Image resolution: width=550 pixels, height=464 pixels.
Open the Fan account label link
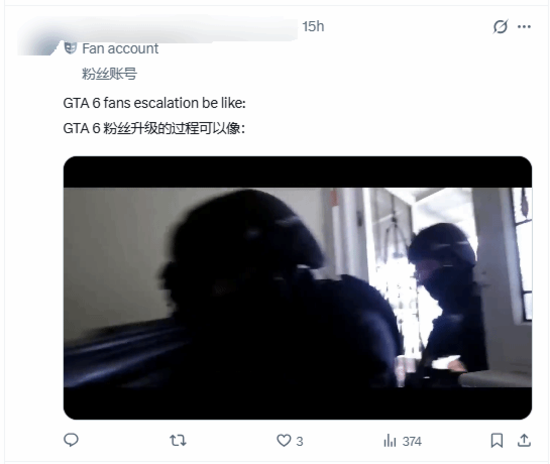[x=120, y=48]
